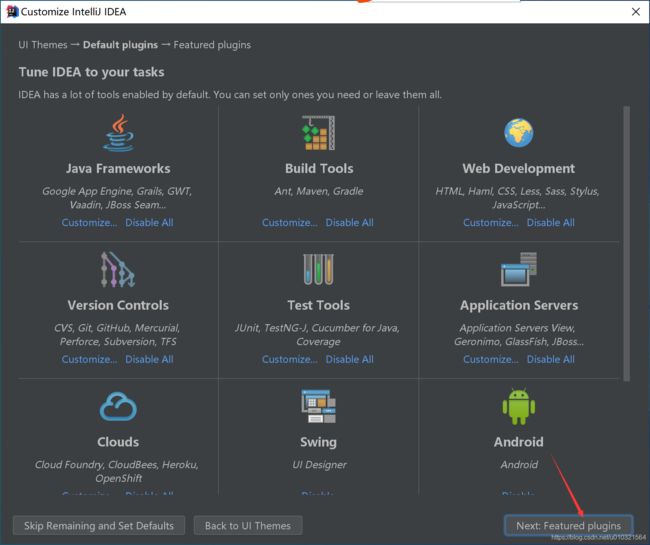Click Default plugins breadcrumb step

tap(120, 45)
